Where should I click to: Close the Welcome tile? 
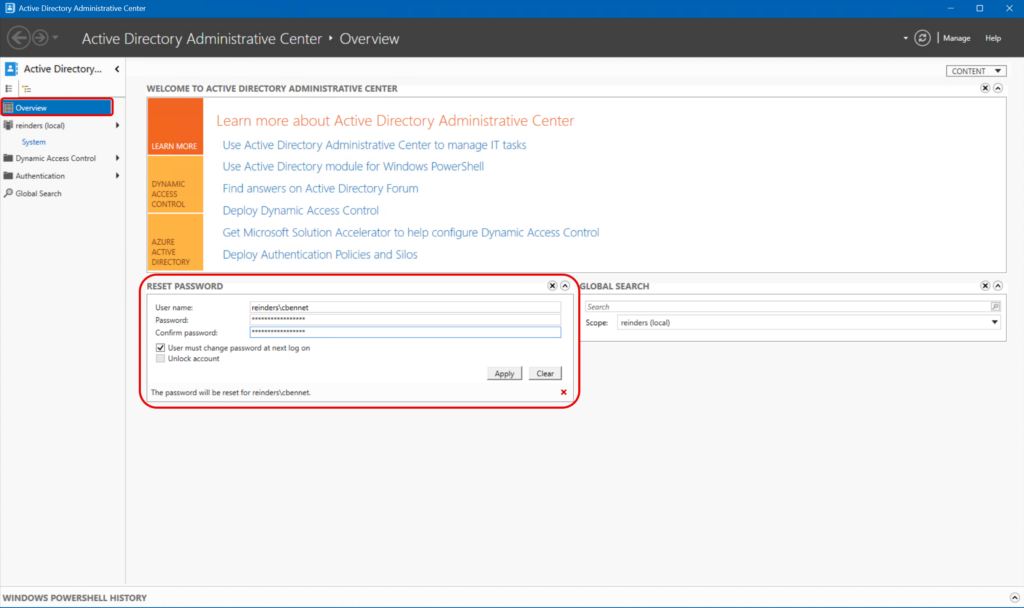pos(985,88)
